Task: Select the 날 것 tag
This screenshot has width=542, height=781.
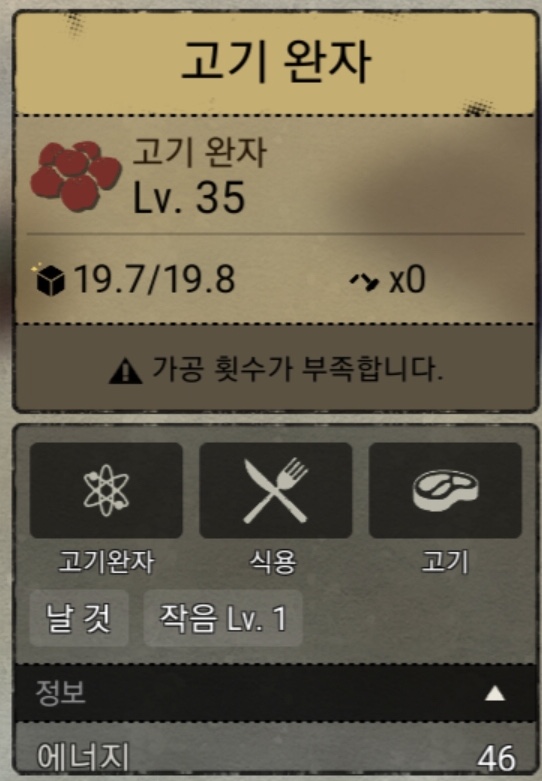Action: click(x=79, y=618)
